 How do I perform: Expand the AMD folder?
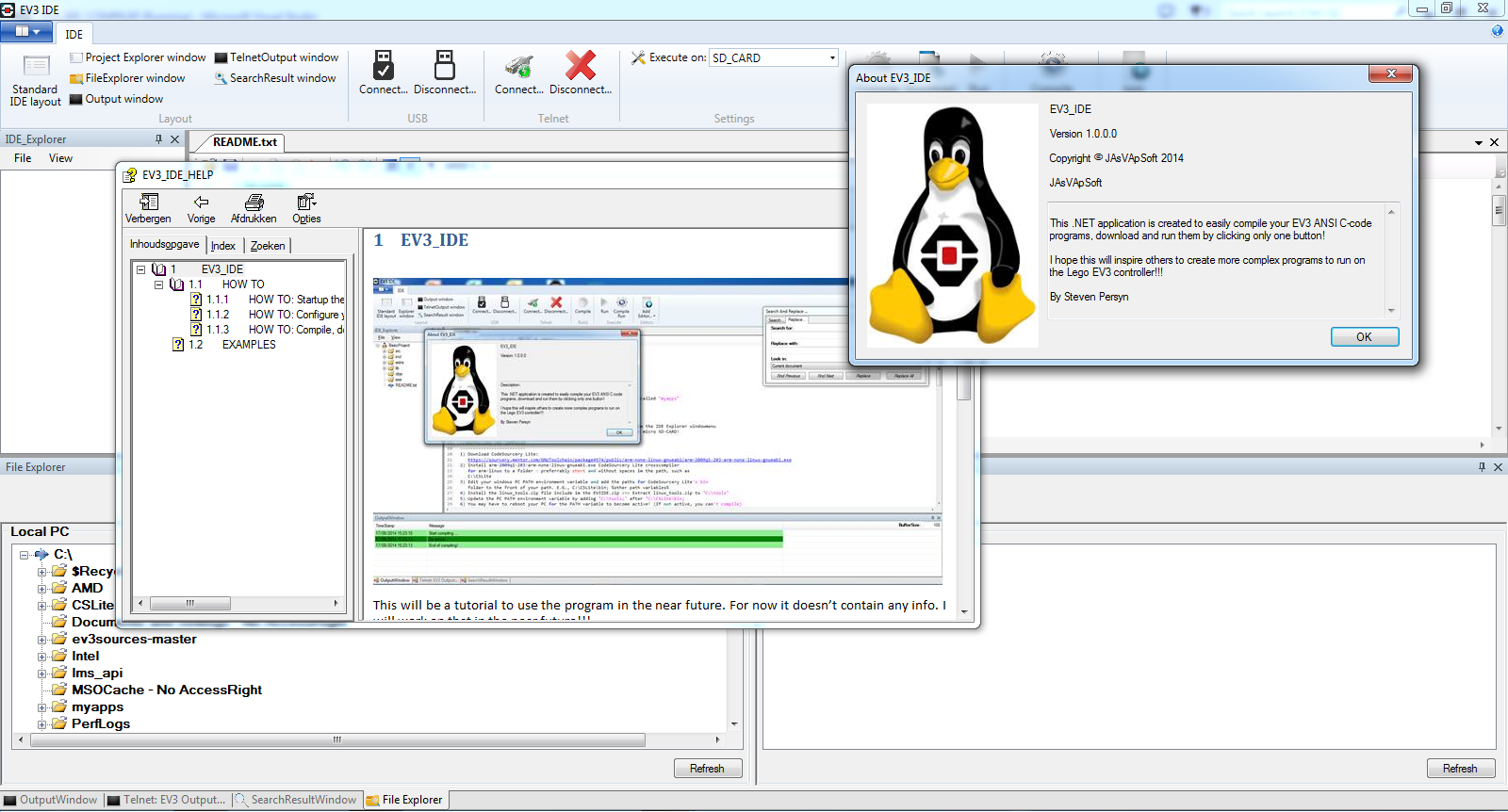(x=41, y=589)
